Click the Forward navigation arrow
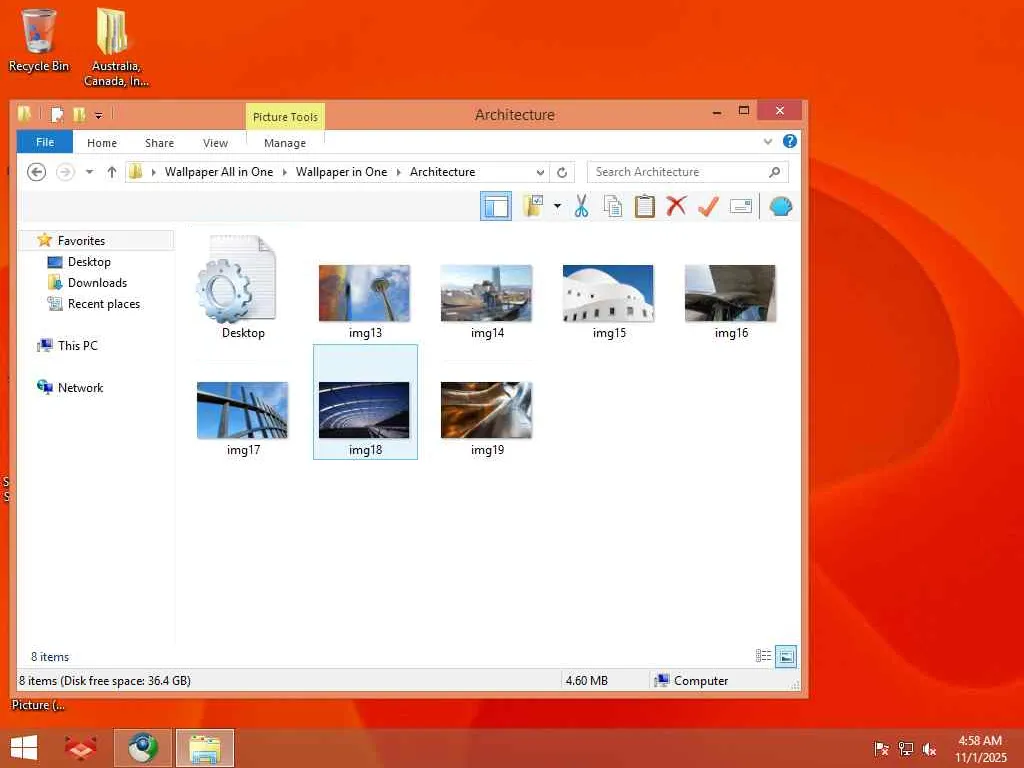The height and width of the screenshot is (768, 1024). 65,172
